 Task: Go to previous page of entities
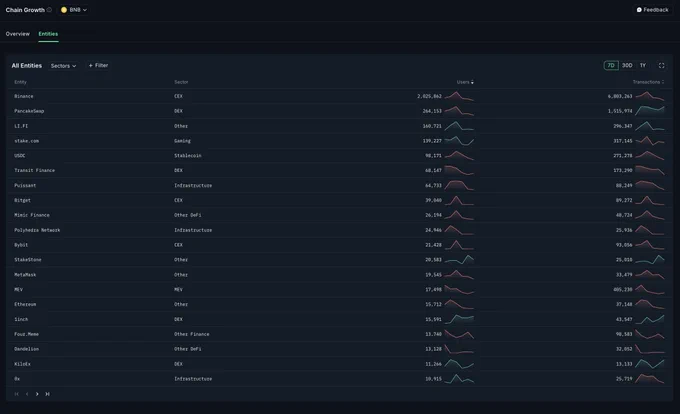click(x=27, y=394)
